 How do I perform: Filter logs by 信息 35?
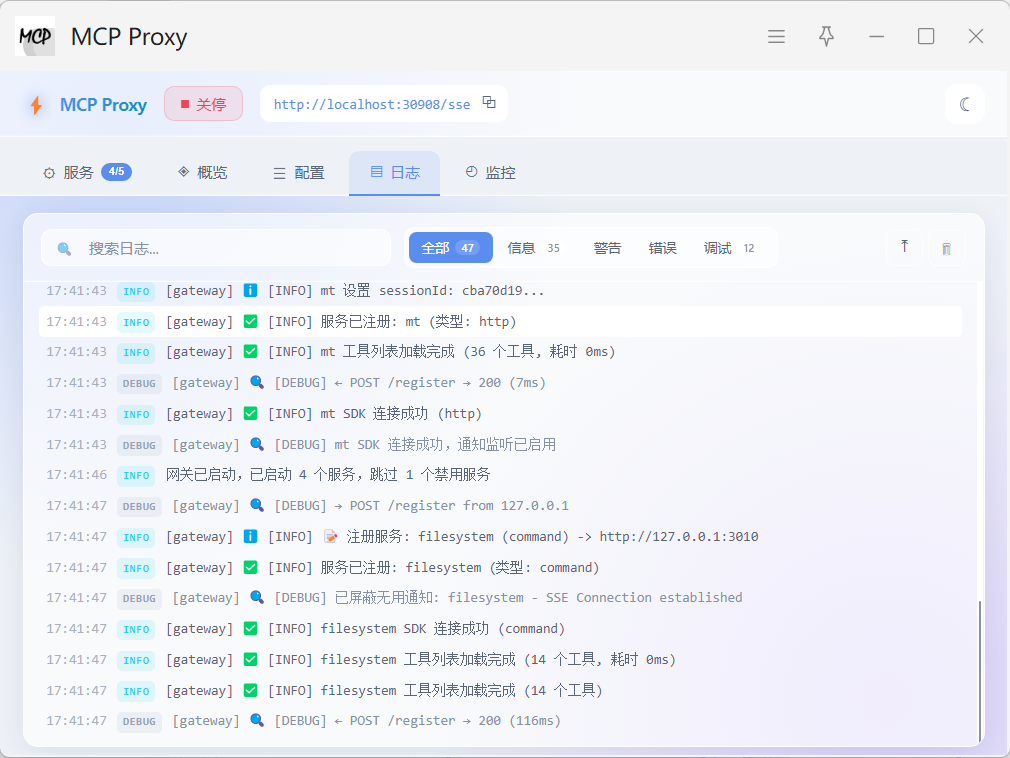533,248
